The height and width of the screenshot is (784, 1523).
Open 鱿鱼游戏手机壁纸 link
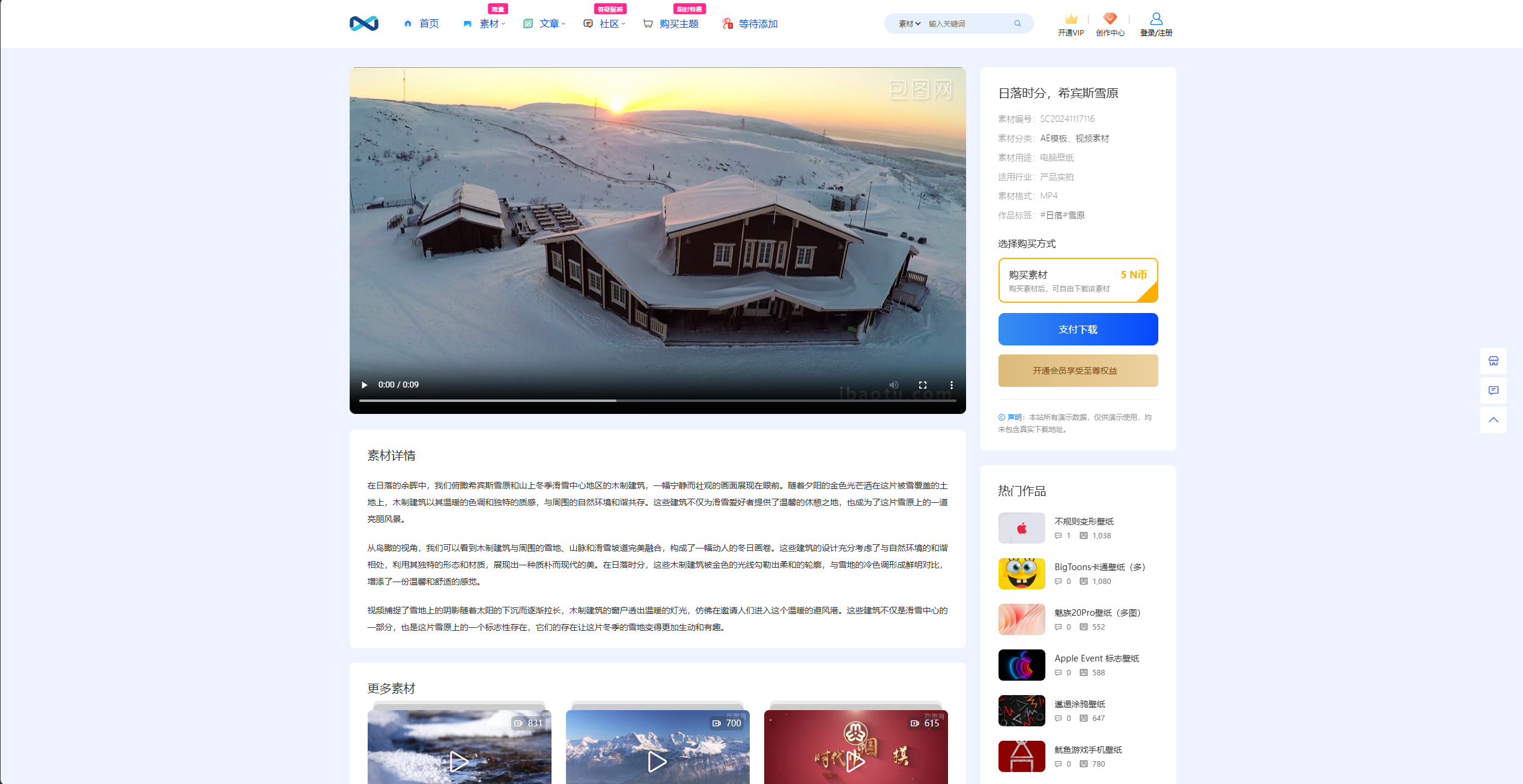(x=1088, y=750)
